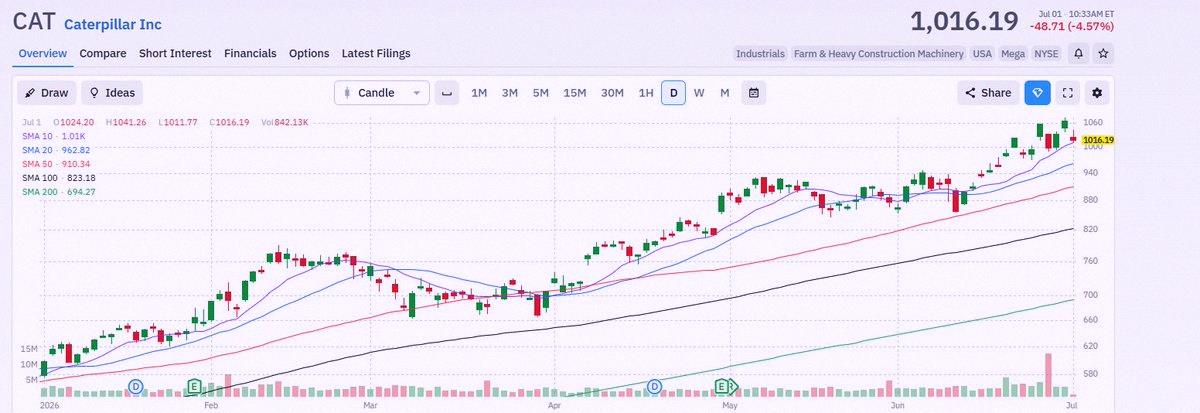The image size is (1200, 413).
Task: Select the 1M minute interval
Action: point(479,93)
